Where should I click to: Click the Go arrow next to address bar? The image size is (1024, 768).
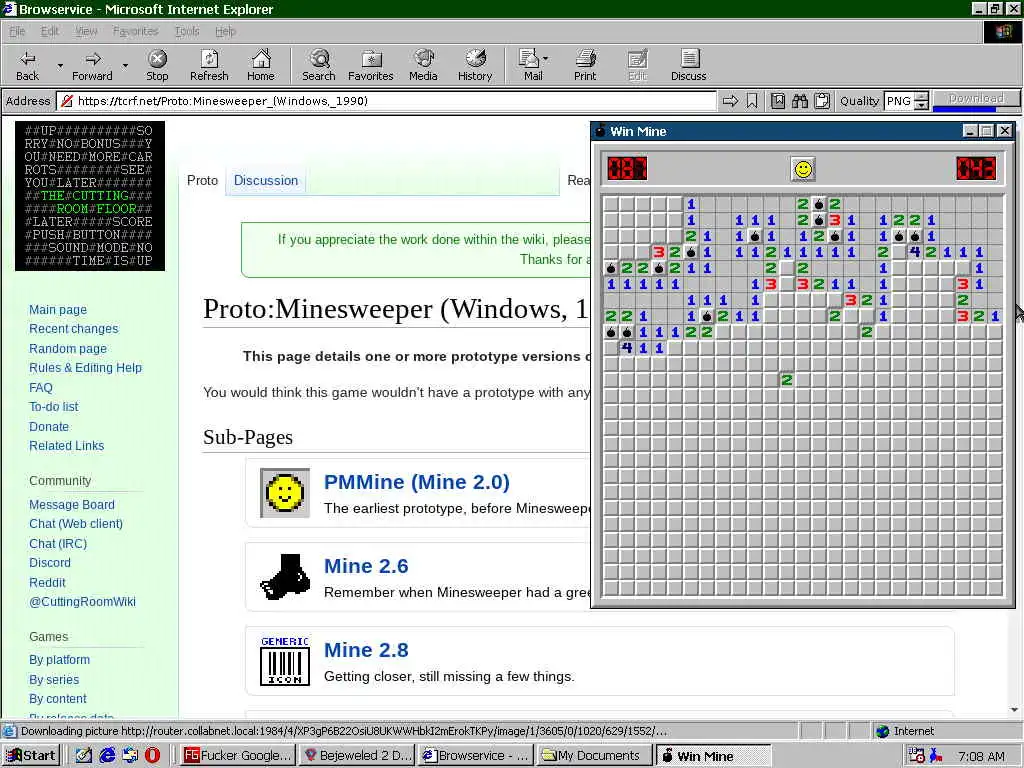[730, 101]
